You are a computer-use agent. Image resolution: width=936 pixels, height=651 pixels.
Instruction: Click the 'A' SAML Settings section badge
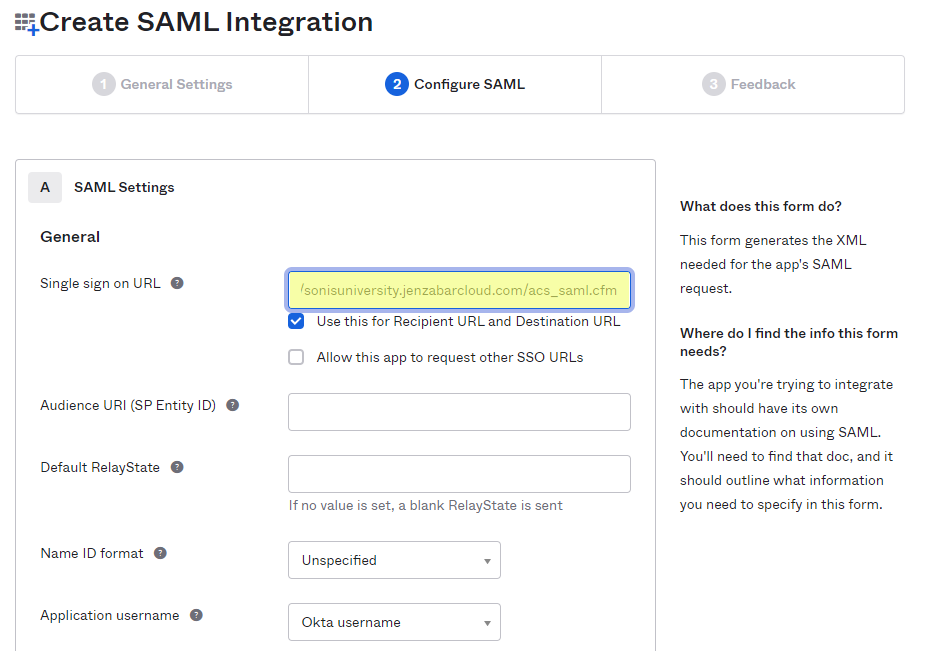[x=45, y=187]
